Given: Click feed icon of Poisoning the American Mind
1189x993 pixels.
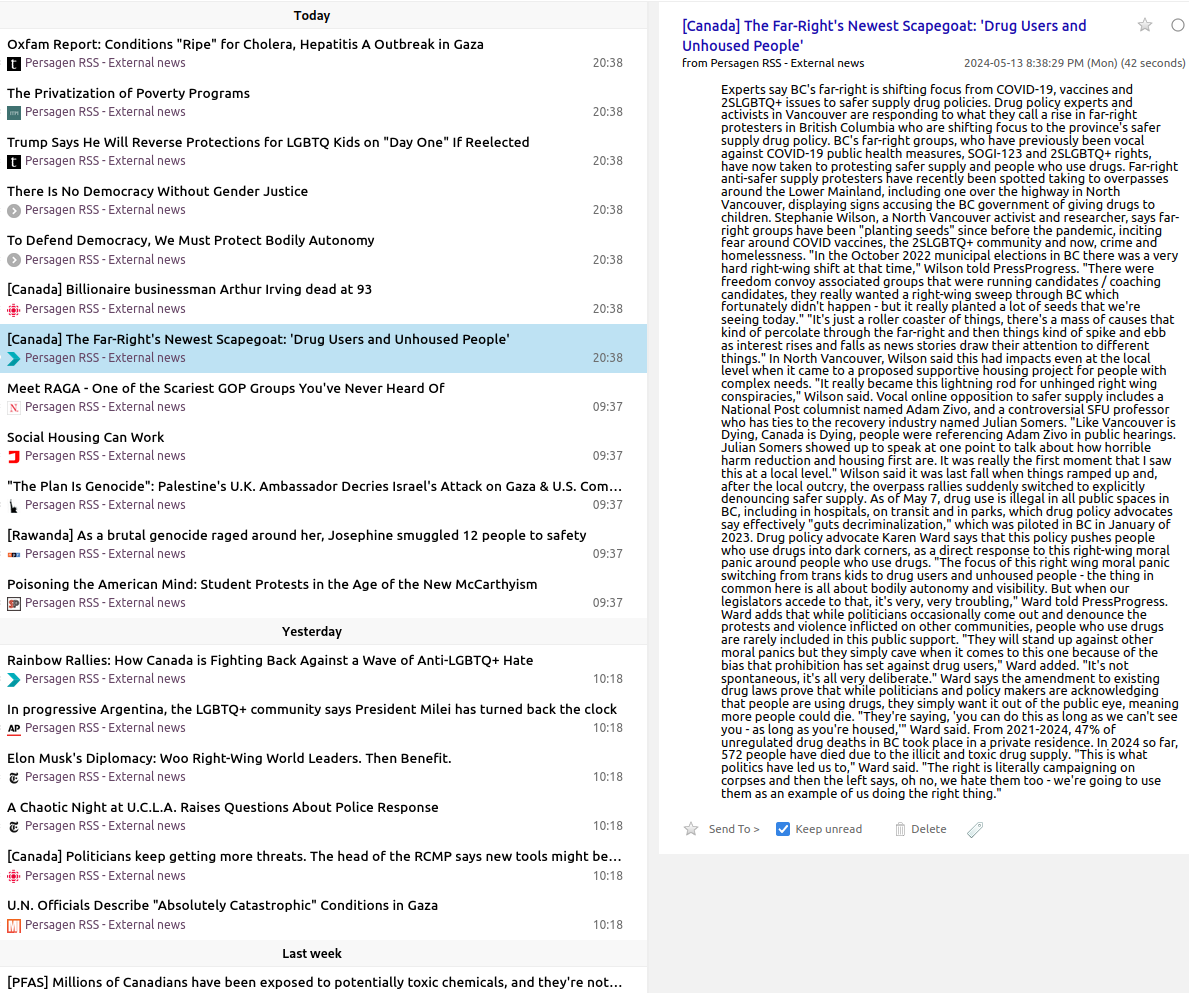Looking at the screenshot, I should (14, 604).
